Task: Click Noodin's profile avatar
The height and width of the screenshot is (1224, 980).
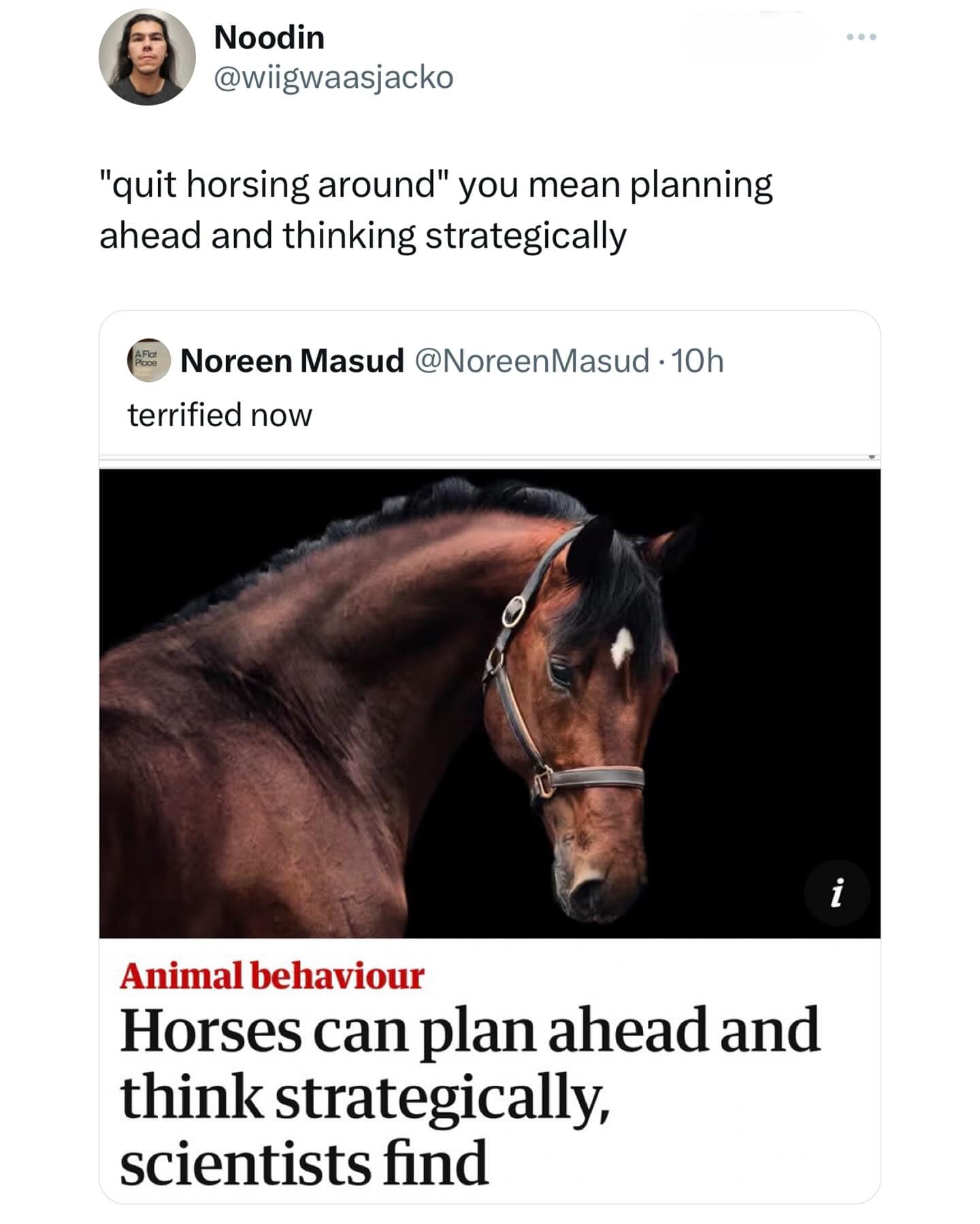Action: click(x=147, y=57)
